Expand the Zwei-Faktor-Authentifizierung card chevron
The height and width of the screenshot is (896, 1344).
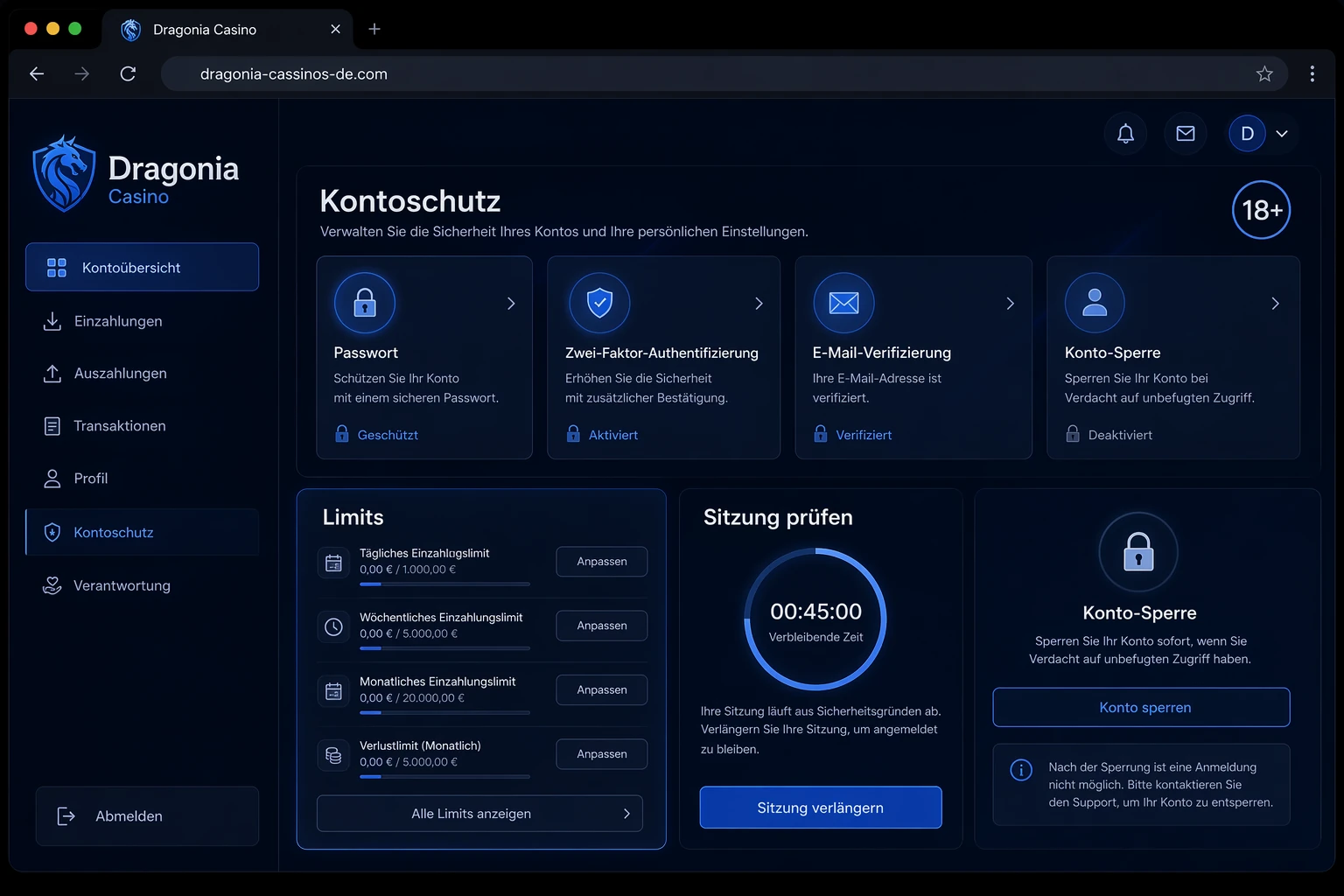(759, 304)
